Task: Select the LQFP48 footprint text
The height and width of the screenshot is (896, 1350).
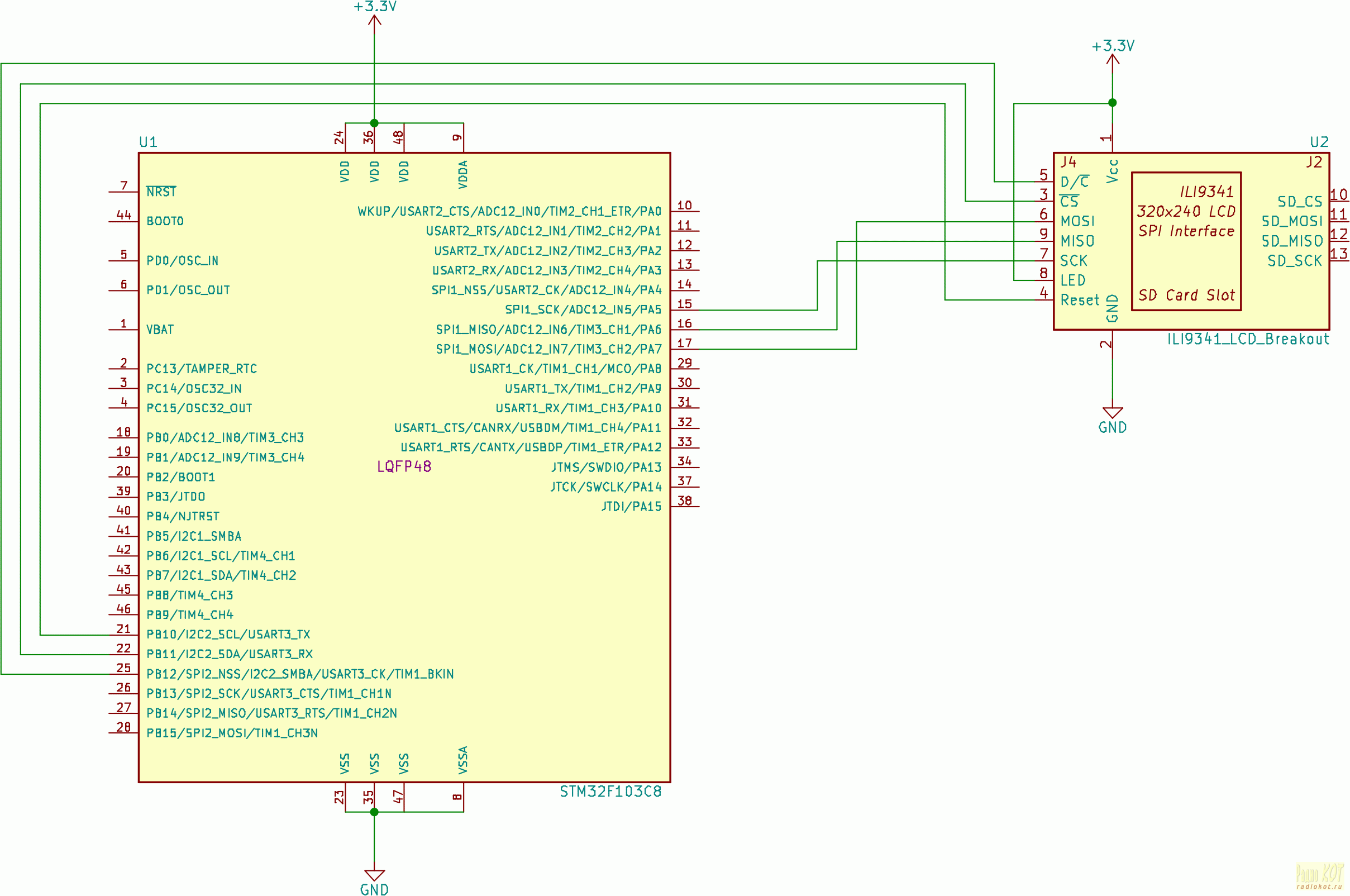Action: [x=404, y=466]
